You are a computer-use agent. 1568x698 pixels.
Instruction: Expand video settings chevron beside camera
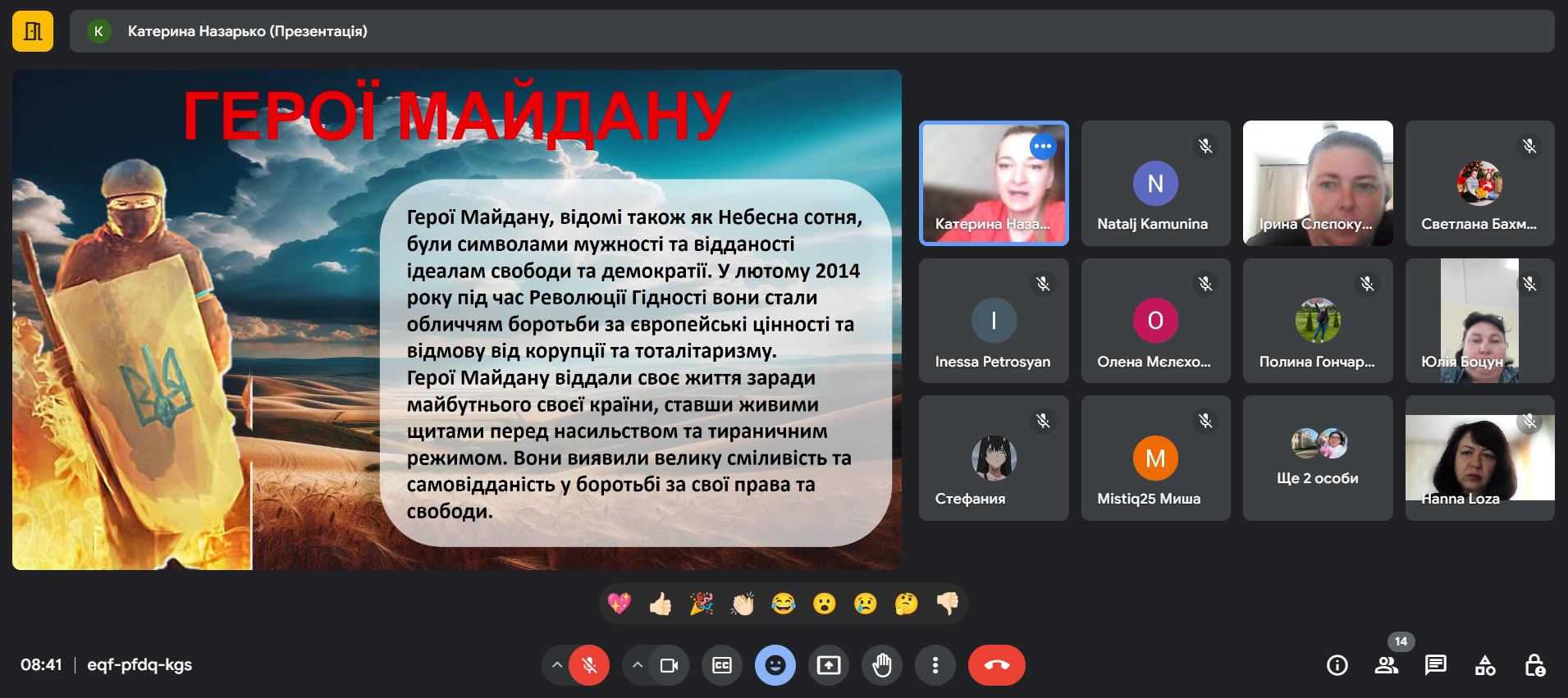coord(638,665)
